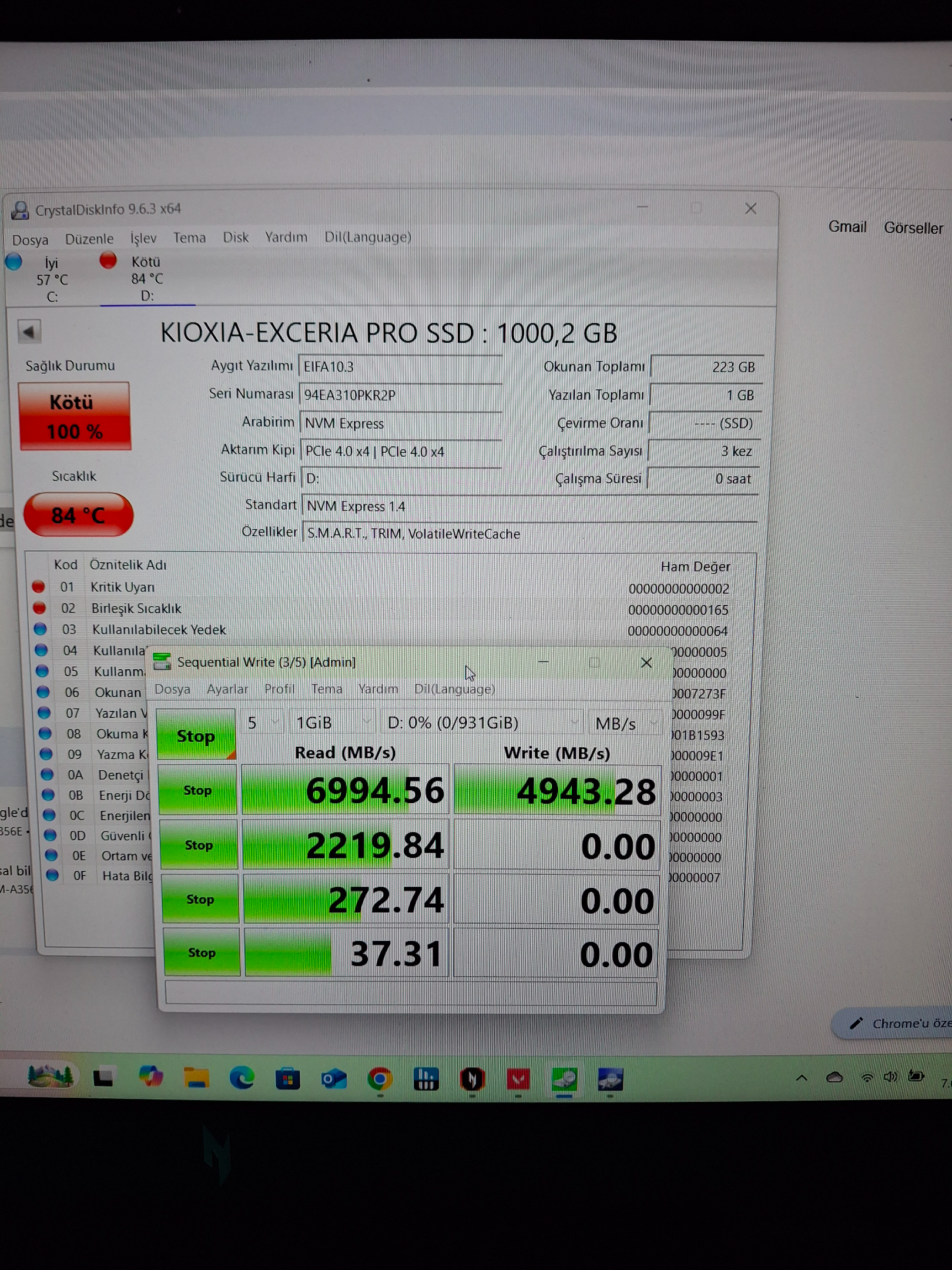Viewport: 952px width, 1270px height.
Task: Show hidden system tray icons
Action: [x=802, y=1078]
